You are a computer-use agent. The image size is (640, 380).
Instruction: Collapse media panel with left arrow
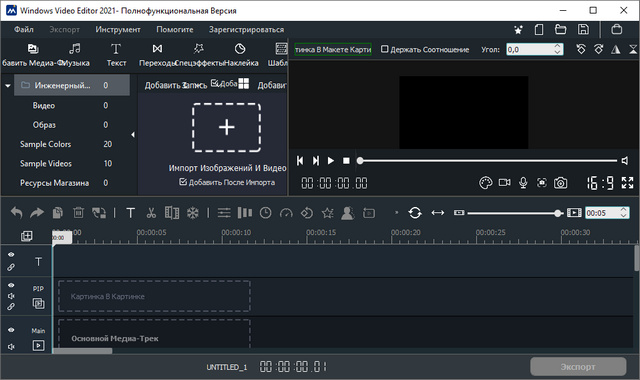click(x=133, y=135)
